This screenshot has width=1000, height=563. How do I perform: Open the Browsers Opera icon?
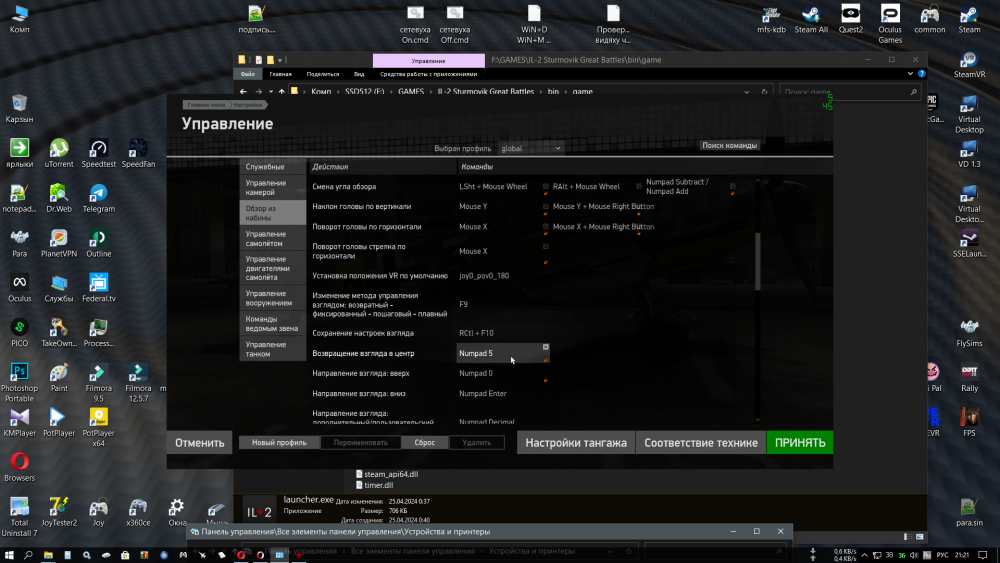click(x=19, y=467)
